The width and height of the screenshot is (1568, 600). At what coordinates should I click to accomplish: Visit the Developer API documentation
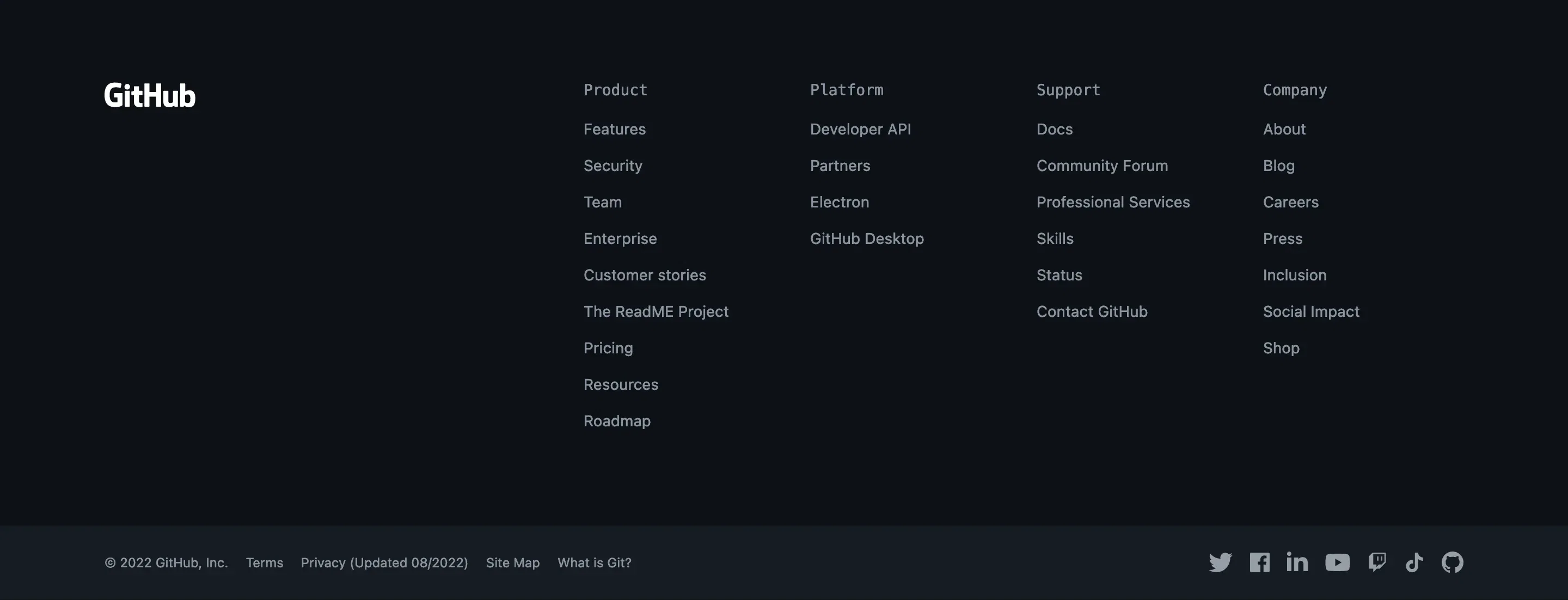pos(860,129)
